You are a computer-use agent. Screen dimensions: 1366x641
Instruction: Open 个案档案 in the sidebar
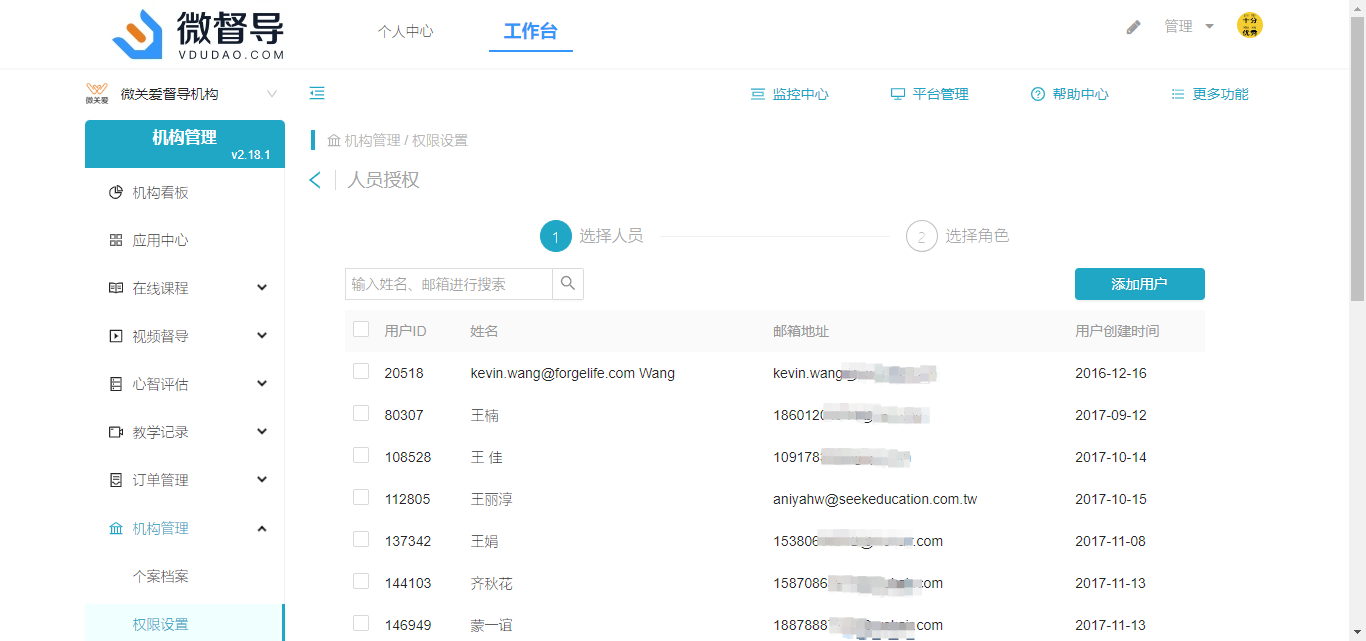161,576
